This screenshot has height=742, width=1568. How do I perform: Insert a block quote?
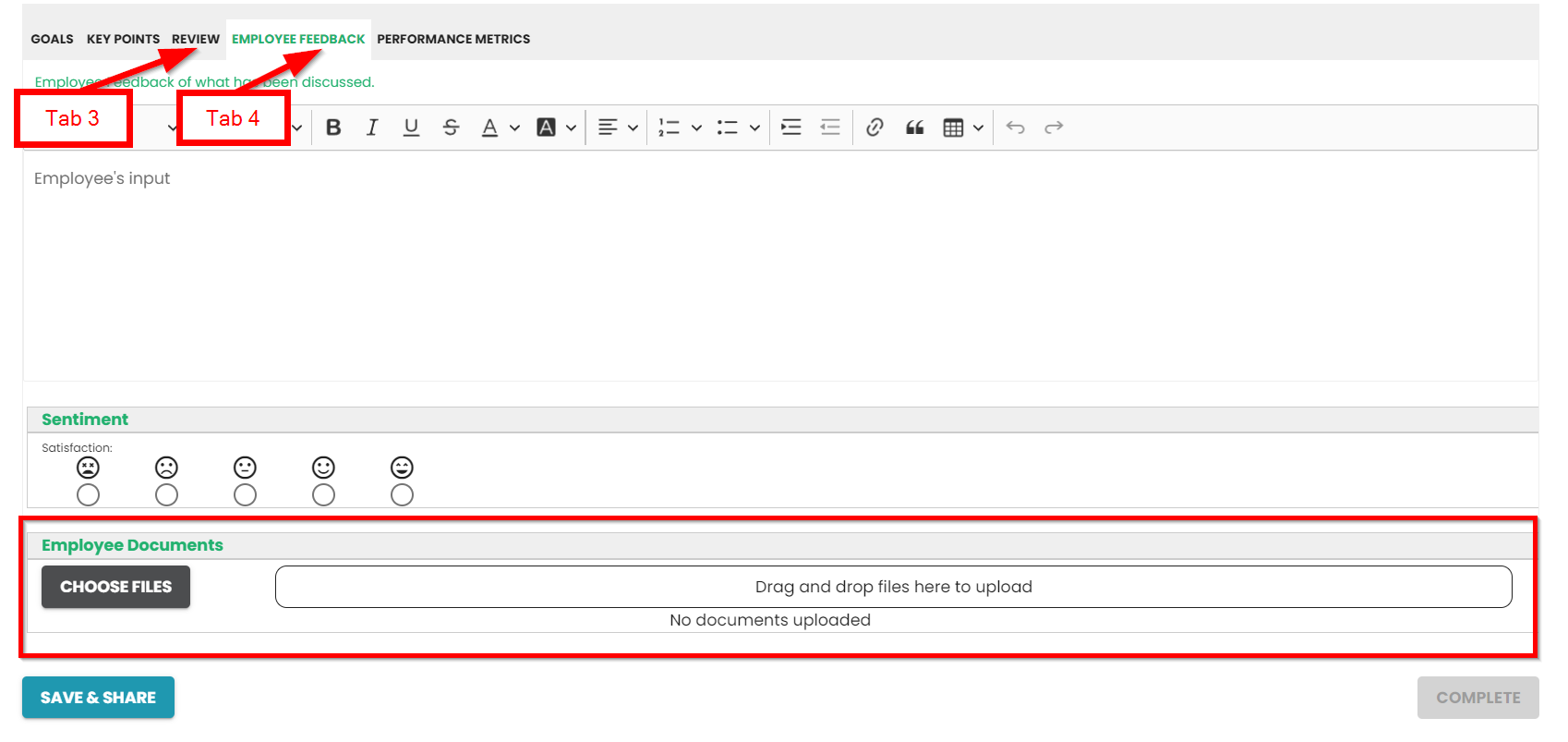click(x=914, y=128)
